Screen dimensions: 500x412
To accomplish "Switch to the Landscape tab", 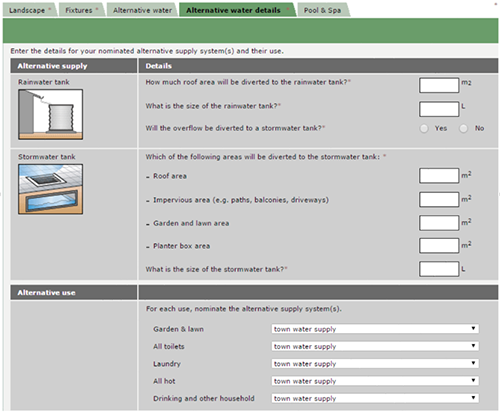I will 29,10.
